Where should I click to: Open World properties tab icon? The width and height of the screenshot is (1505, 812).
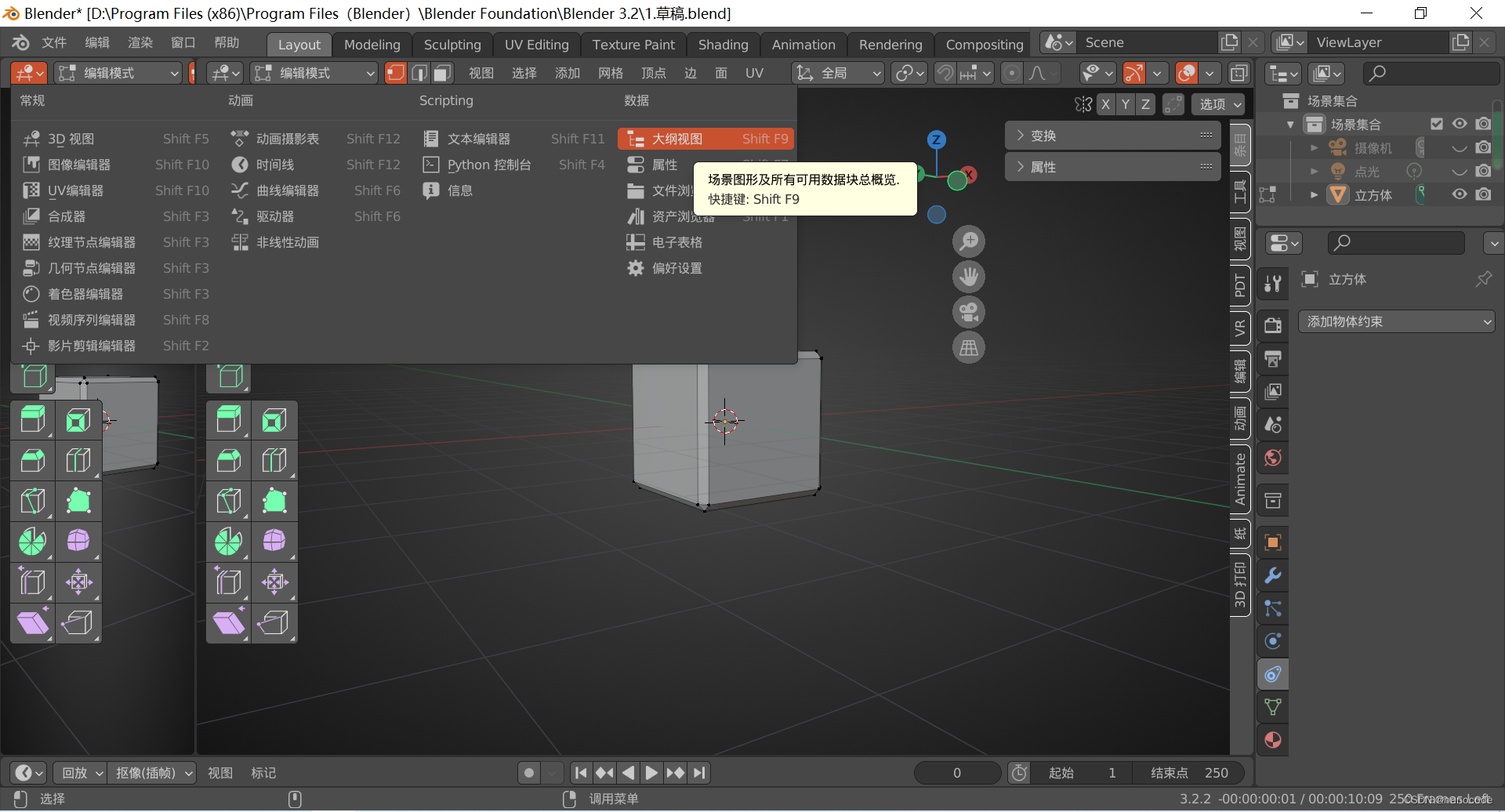click(x=1273, y=458)
